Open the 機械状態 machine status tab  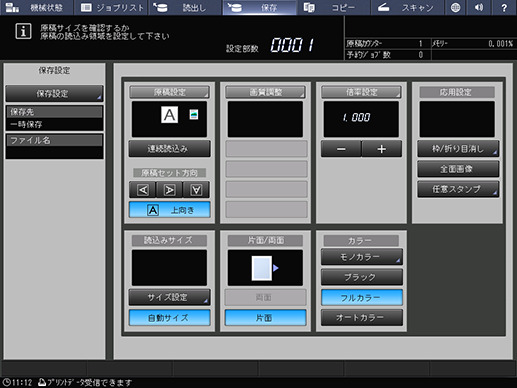click(x=37, y=7)
